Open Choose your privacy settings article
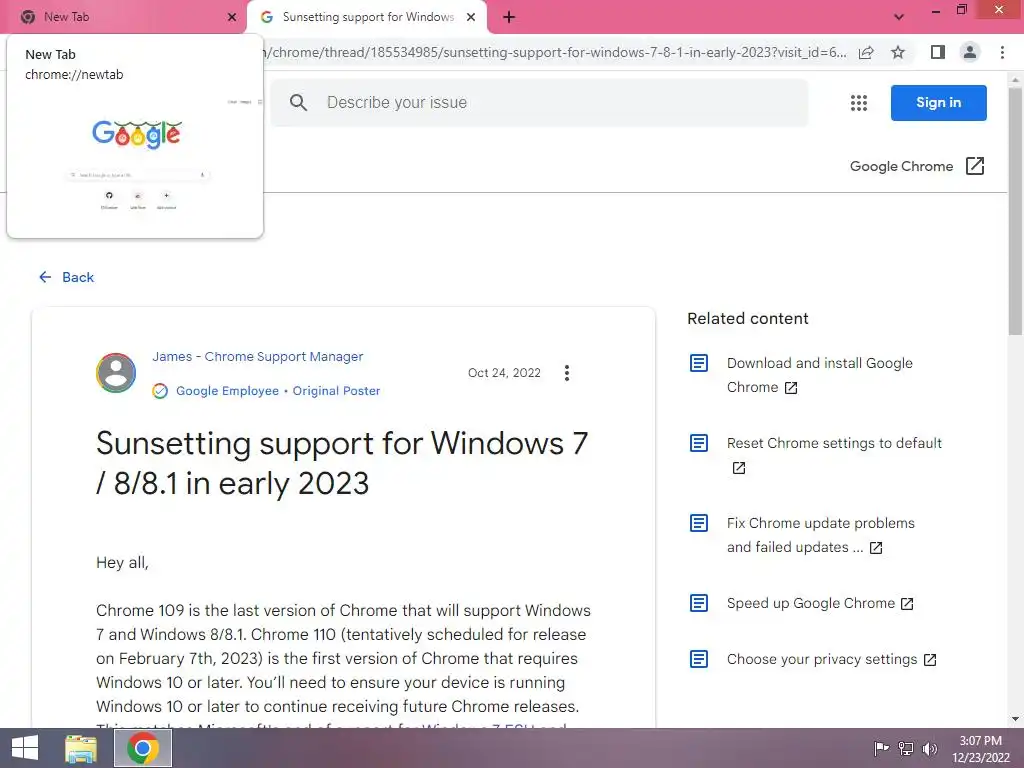The width and height of the screenshot is (1024, 768). [822, 659]
